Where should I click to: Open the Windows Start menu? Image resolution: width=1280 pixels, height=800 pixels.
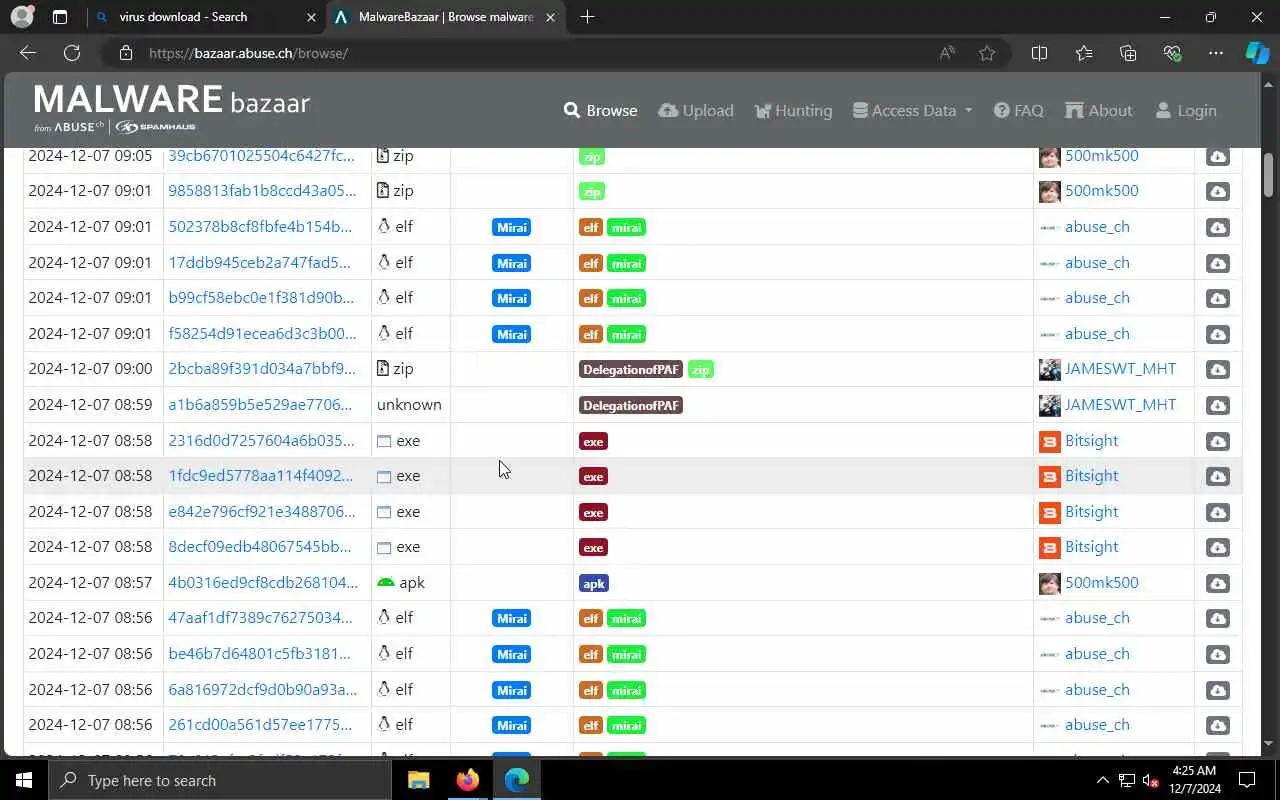pos(24,780)
